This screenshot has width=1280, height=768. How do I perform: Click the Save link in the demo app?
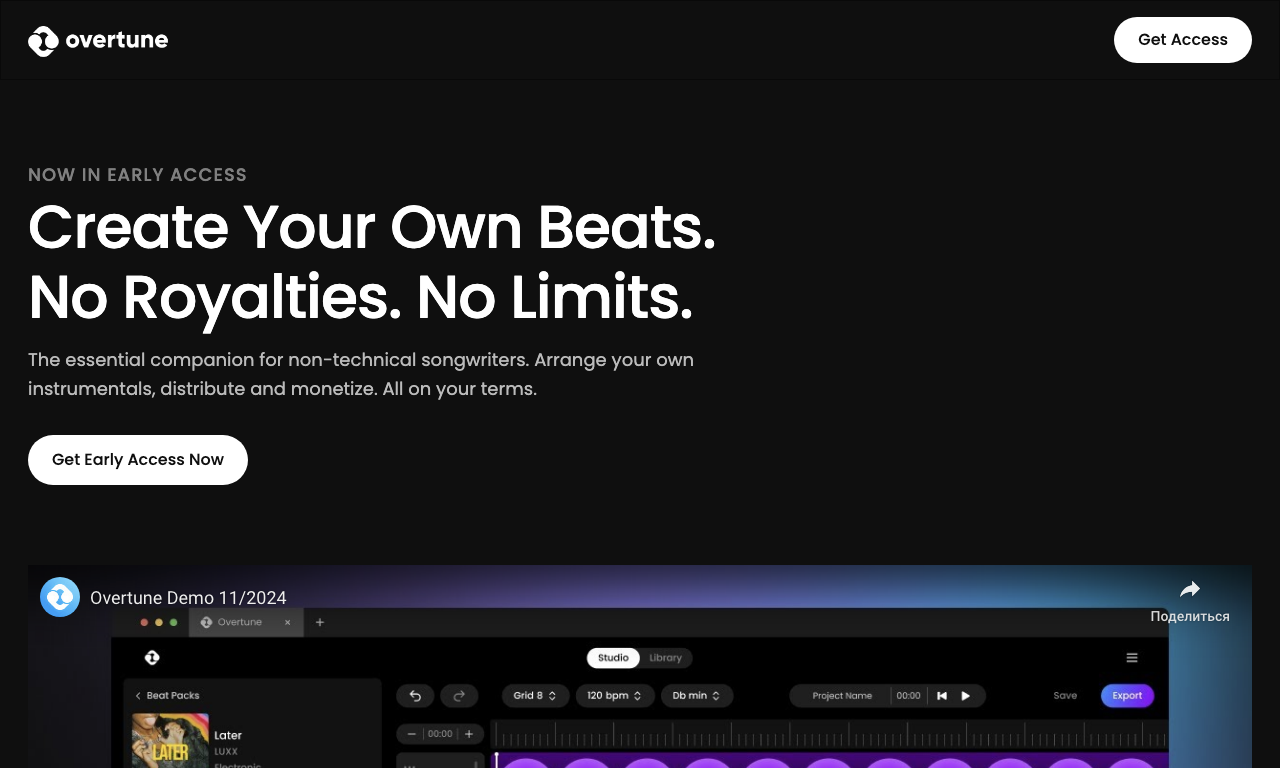(x=1065, y=696)
